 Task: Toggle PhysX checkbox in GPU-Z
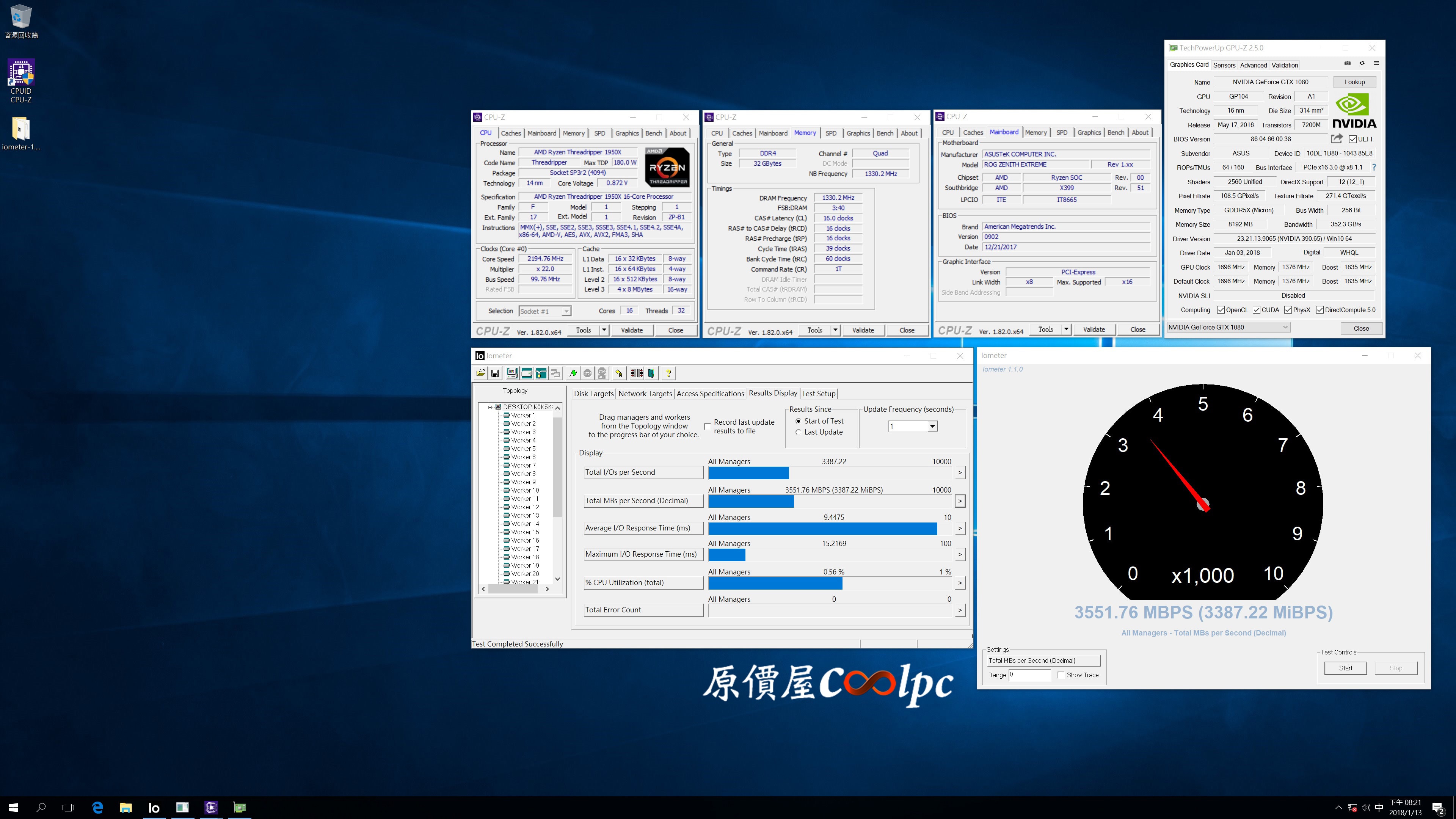(x=1288, y=310)
